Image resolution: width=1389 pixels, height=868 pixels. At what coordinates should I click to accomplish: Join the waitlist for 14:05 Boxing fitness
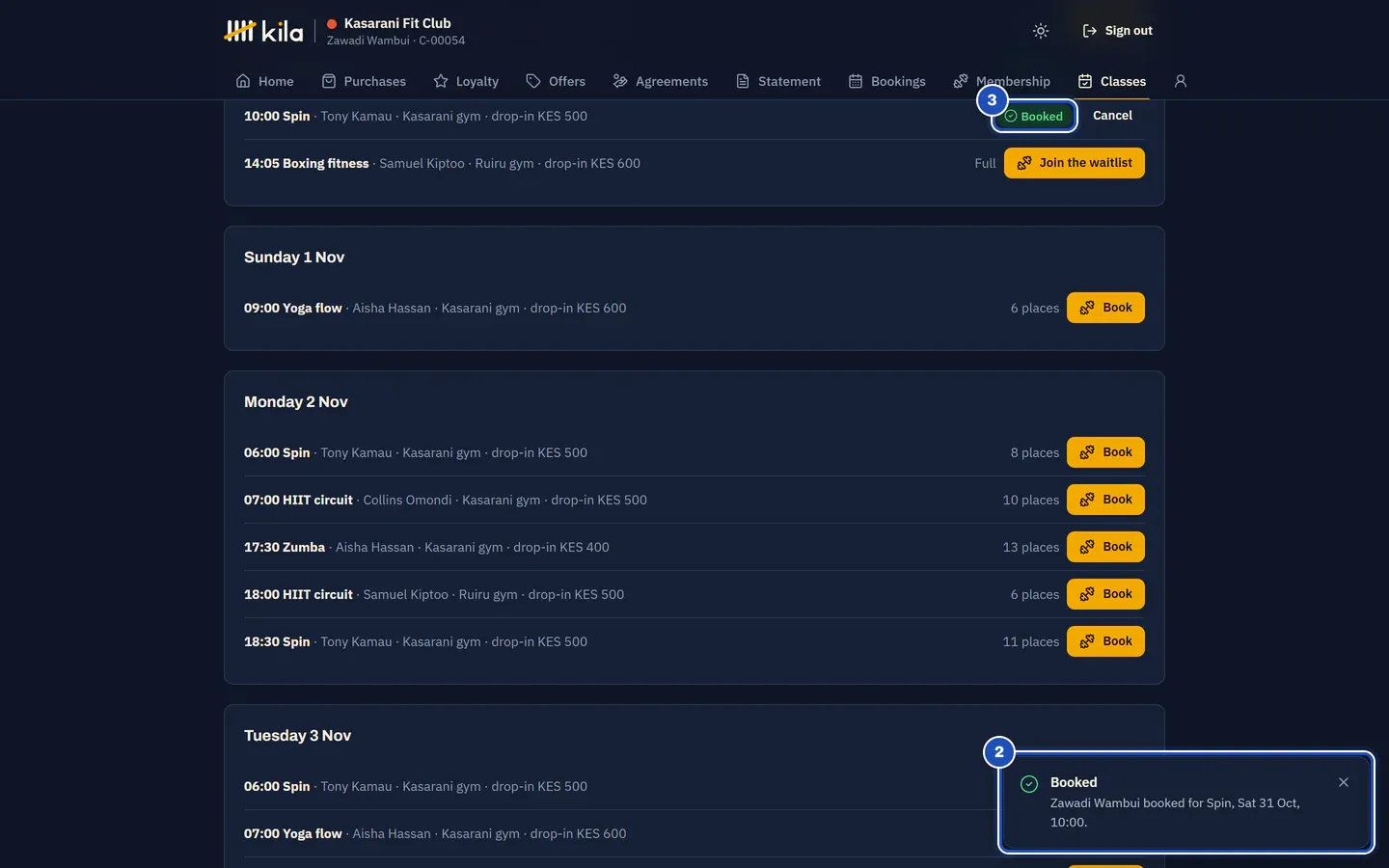[1075, 163]
